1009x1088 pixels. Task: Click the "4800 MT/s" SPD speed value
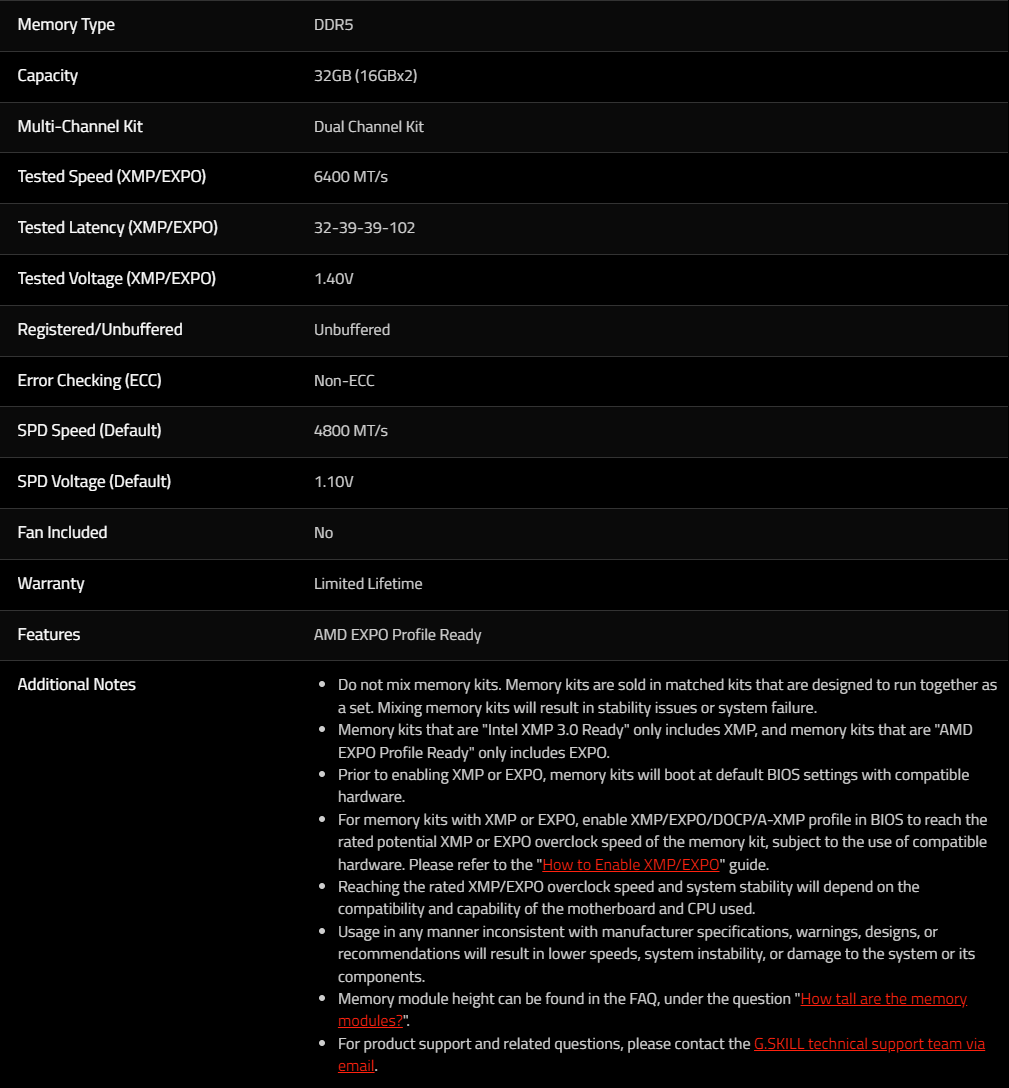(350, 431)
